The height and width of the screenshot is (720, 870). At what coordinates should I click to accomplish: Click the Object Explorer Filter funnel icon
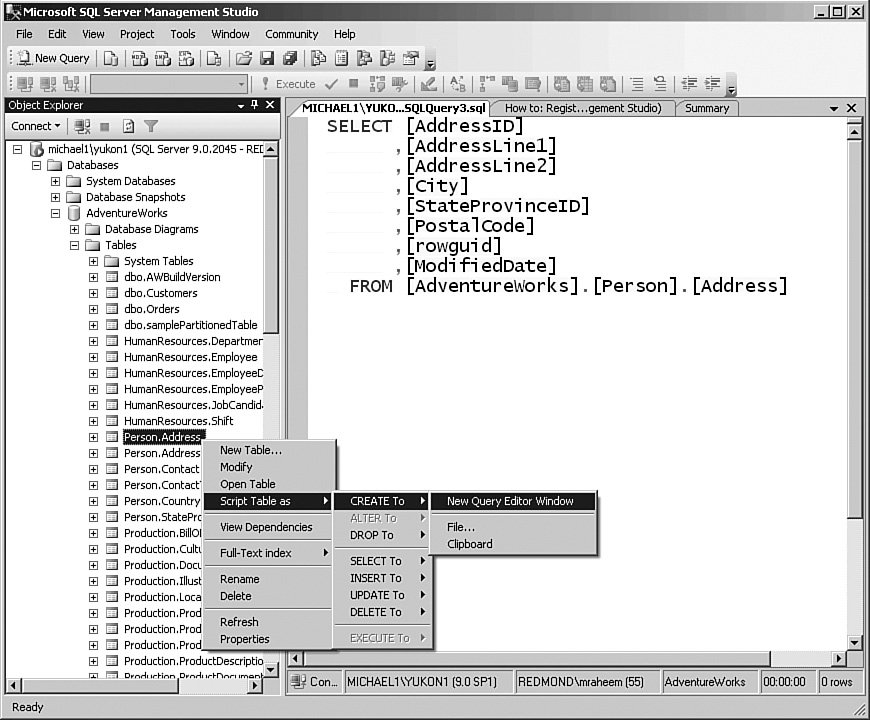point(151,126)
